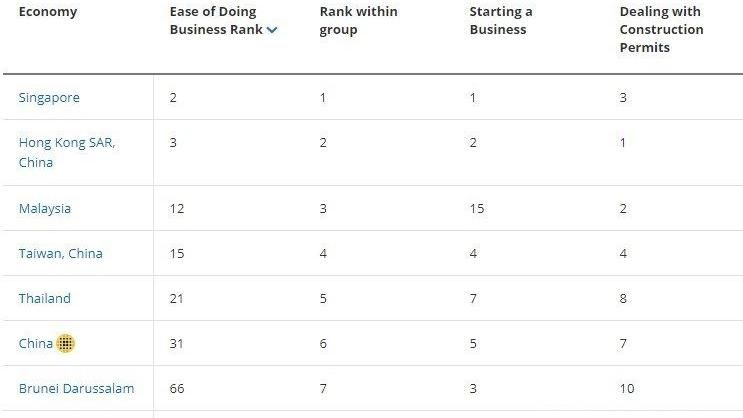Screen dimensions: 743x418
Task: Sort table by Starting a Business column
Action: [x=501, y=20]
